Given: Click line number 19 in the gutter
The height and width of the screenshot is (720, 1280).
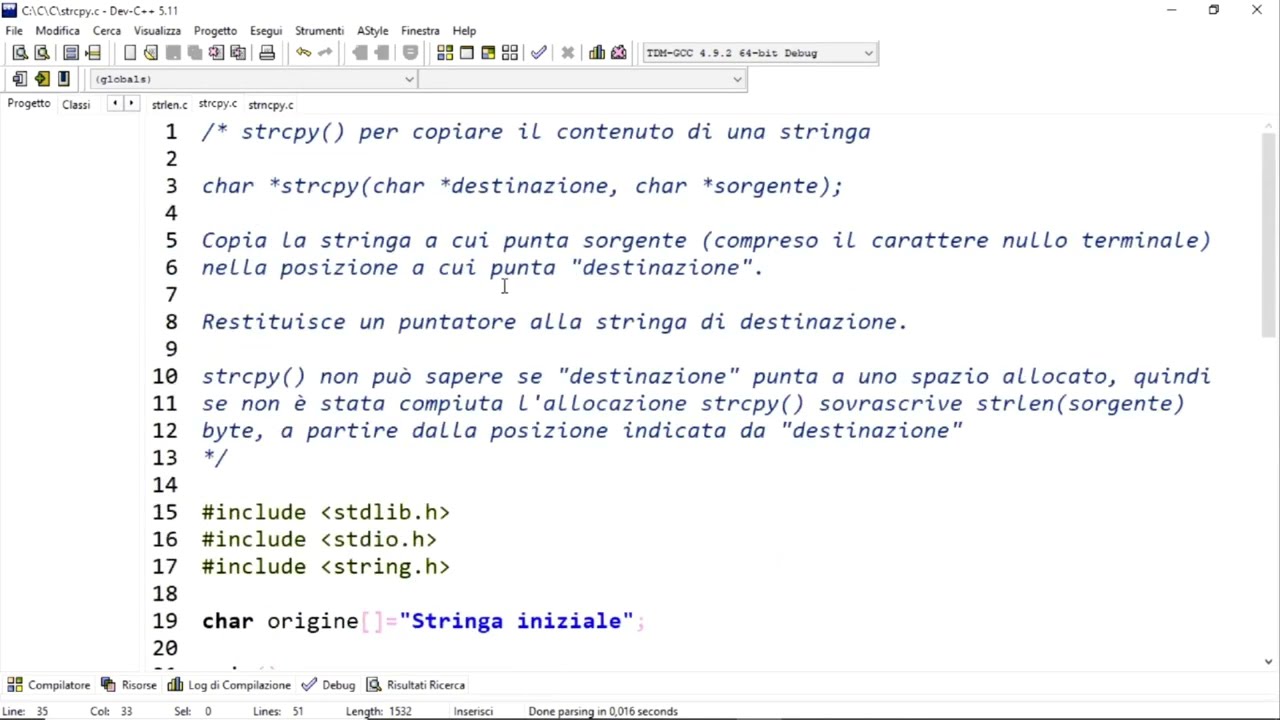Looking at the screenshot, I should (x=165, y=621).
